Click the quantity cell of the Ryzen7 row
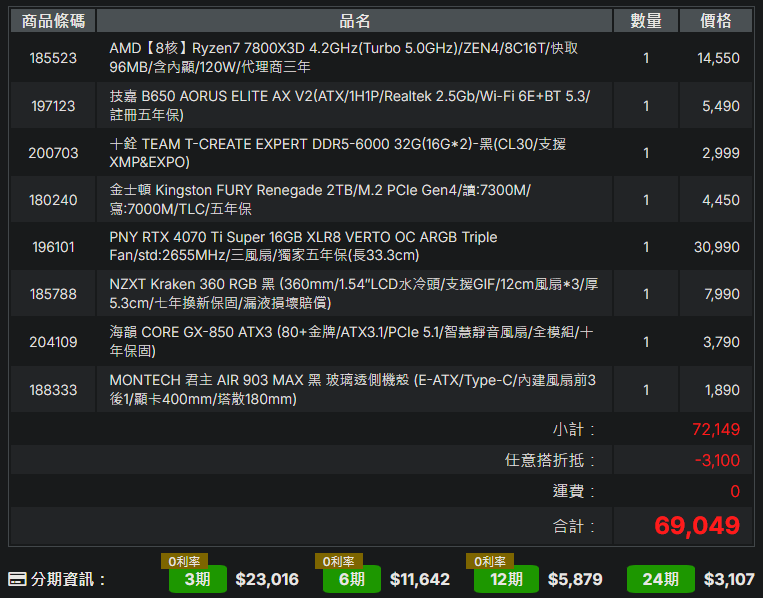 tap(646, 58)
